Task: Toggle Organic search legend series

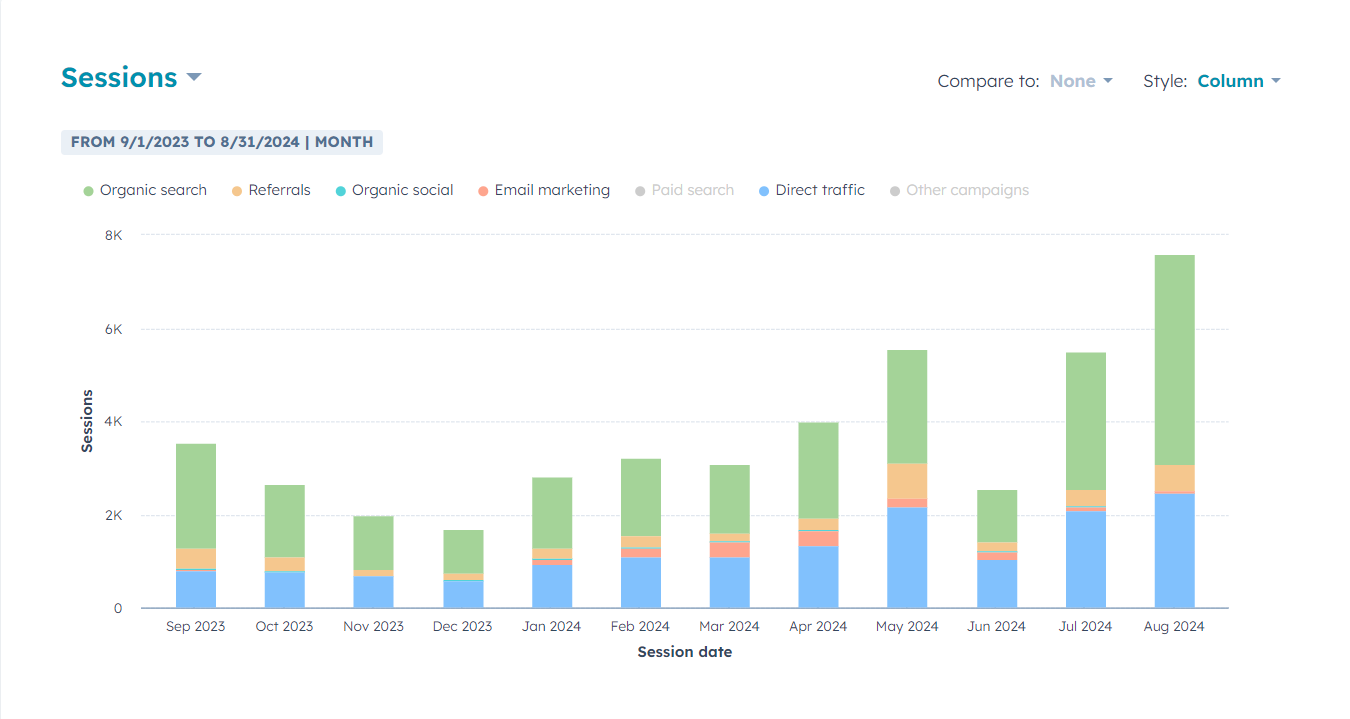Action: pos(145,191)
